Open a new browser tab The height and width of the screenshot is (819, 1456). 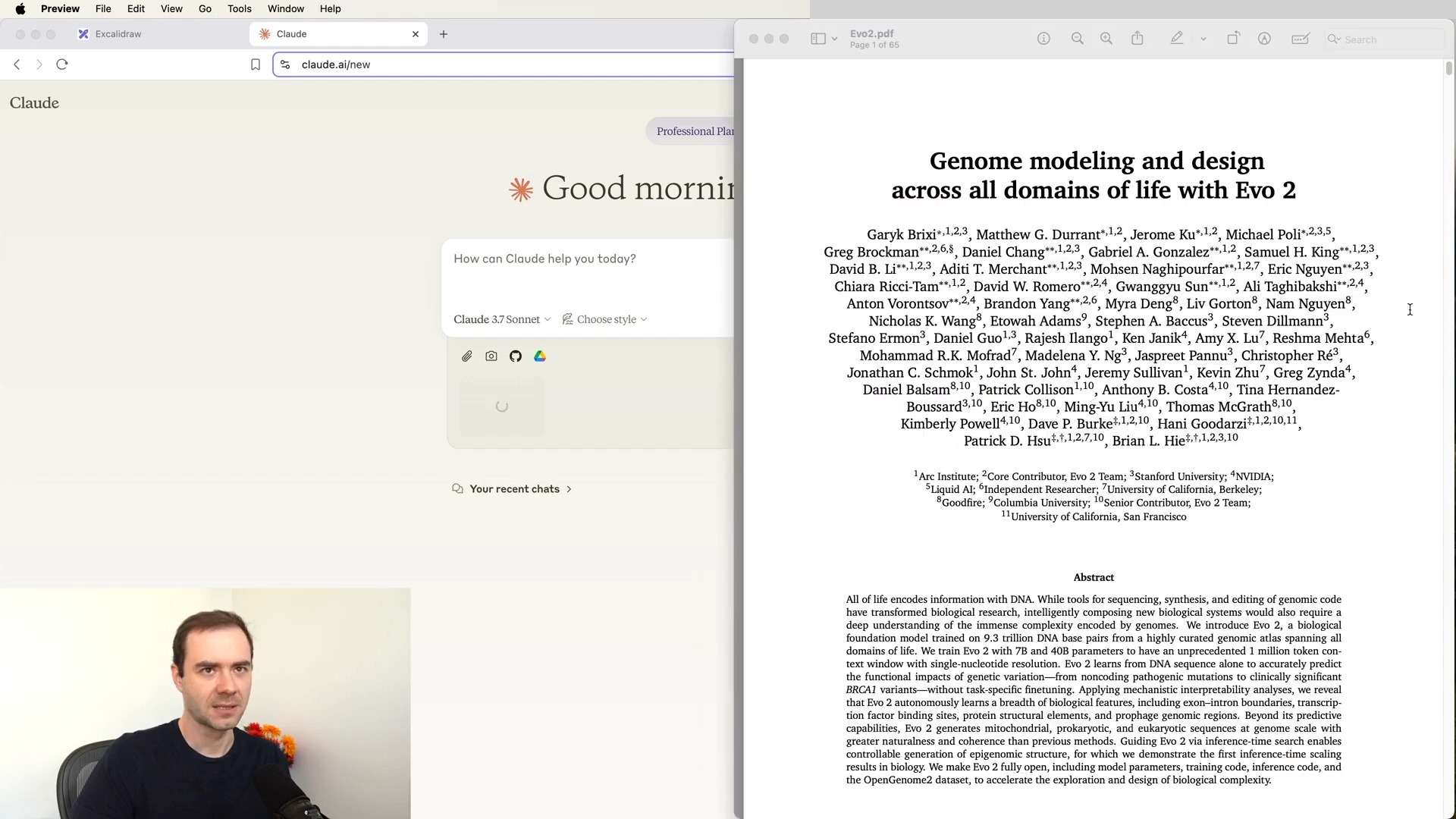pyautogui.click(x=444, y=34)
